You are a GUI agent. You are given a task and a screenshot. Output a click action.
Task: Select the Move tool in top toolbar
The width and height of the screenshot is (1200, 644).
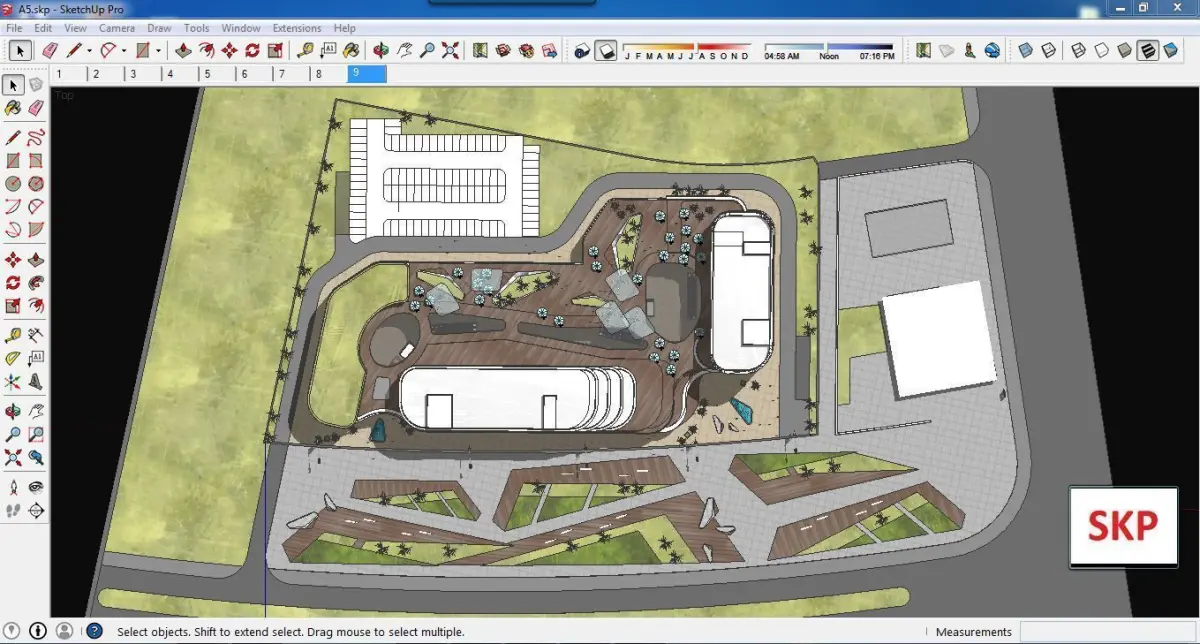click(x=229, y=50)
